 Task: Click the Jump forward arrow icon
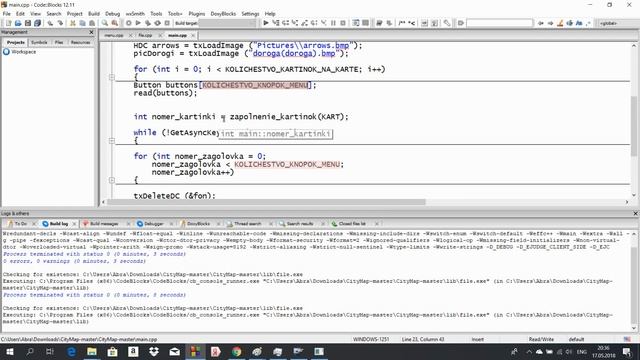coord(551,23)
